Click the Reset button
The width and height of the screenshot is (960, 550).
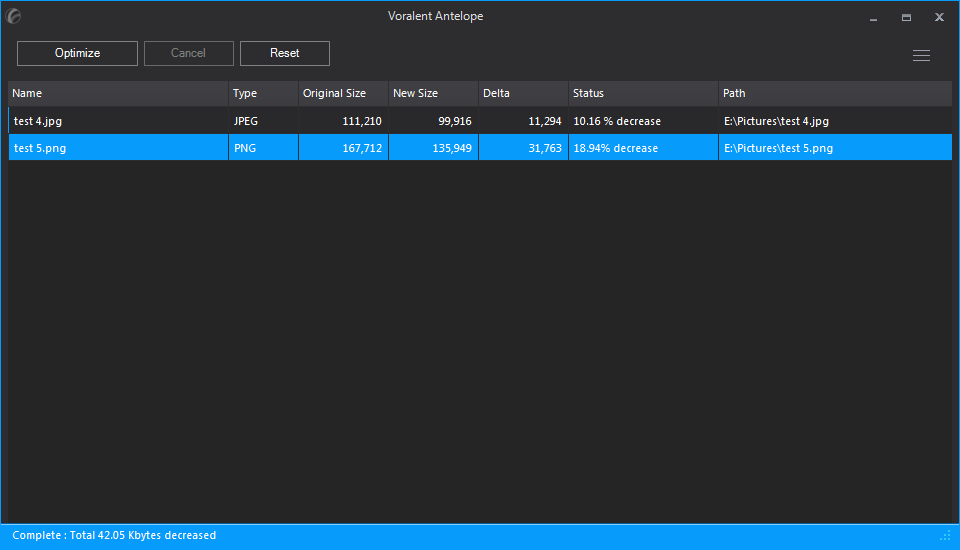pyautogui.click(x=285, y=53)
